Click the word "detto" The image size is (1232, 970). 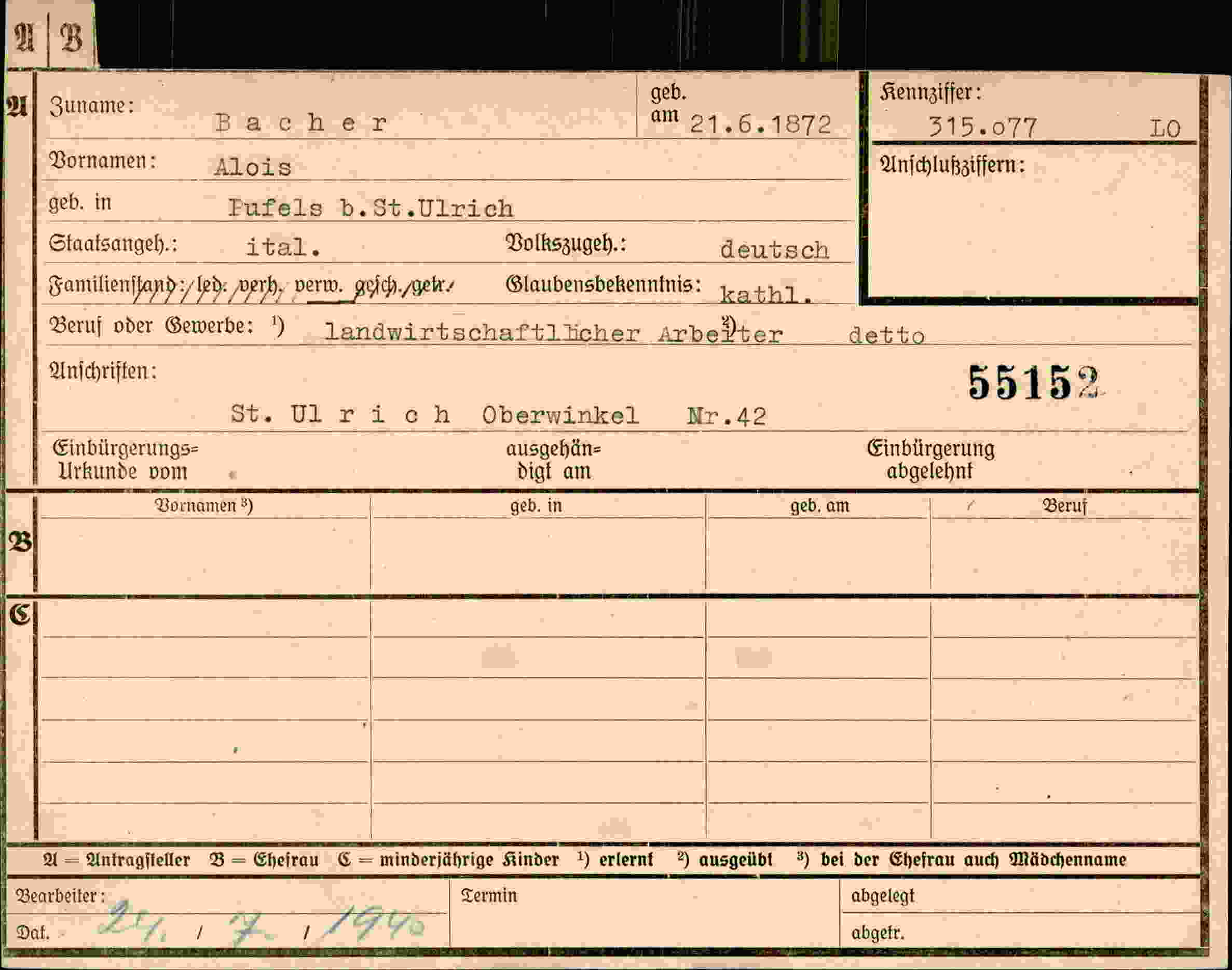click(x=886, y=335)
